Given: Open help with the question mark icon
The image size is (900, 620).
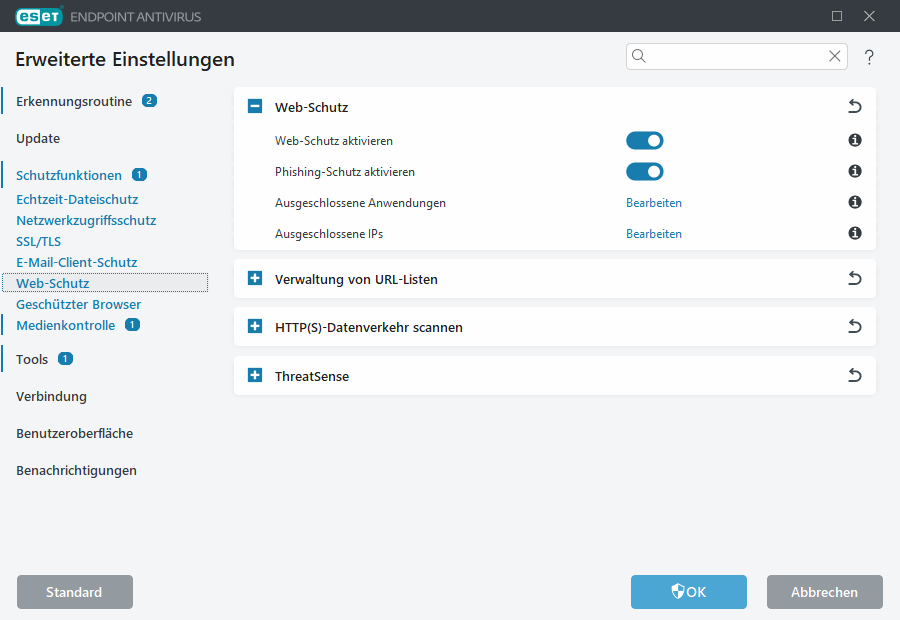Looking at the screenshot, I should tap(869, 57).
